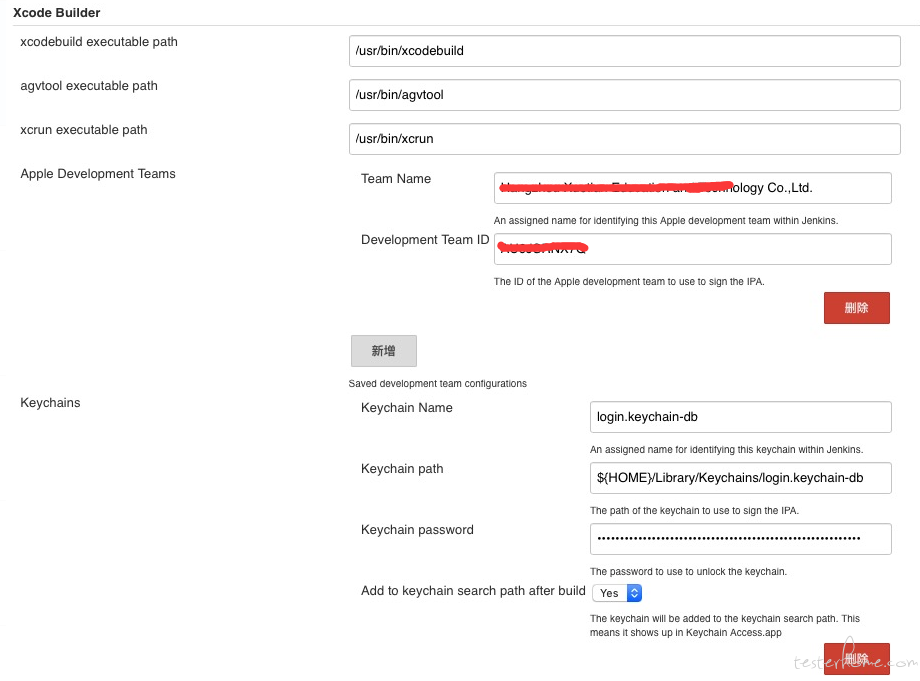Viewport: 920px width, 681px height.
Task: Click help text about identifying Apple development team
Action: click(x=666, y=221)
